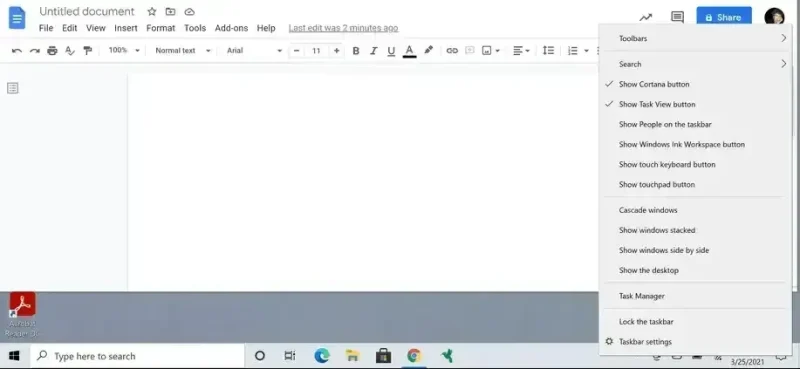Open the activity dashboard trend icon
Image resolution: width=800 pixels, height=369 pixels.
pos(646,17)
